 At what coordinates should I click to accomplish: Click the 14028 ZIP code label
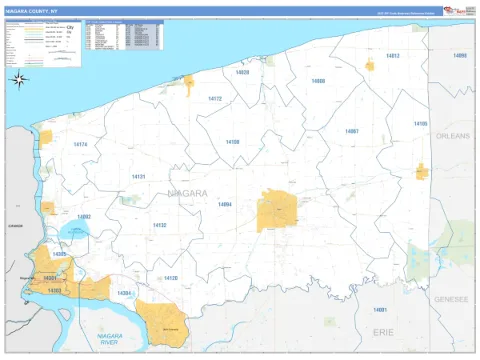point(242,72)
